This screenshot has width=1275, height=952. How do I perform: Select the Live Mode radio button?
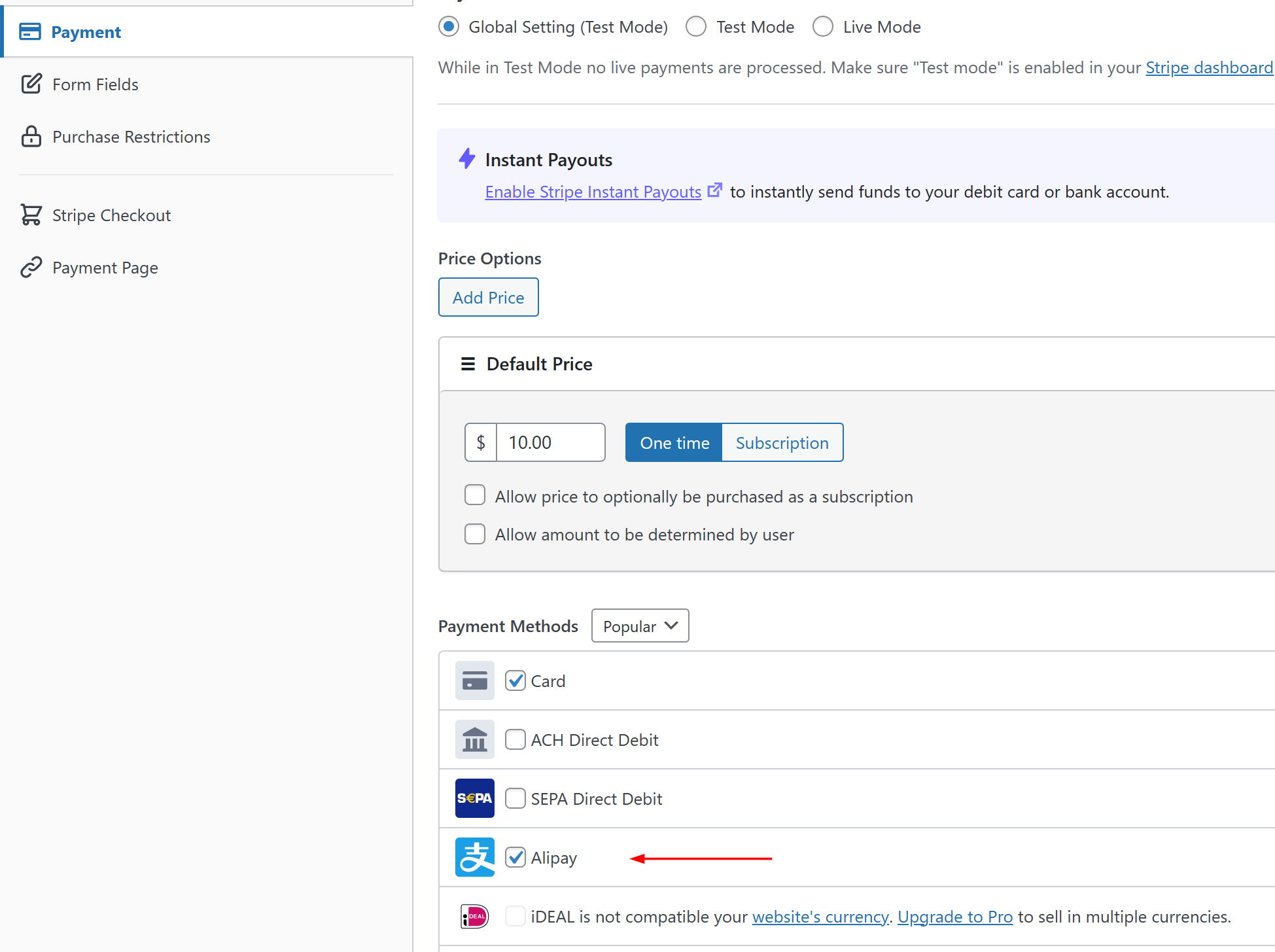coord(823,27)
